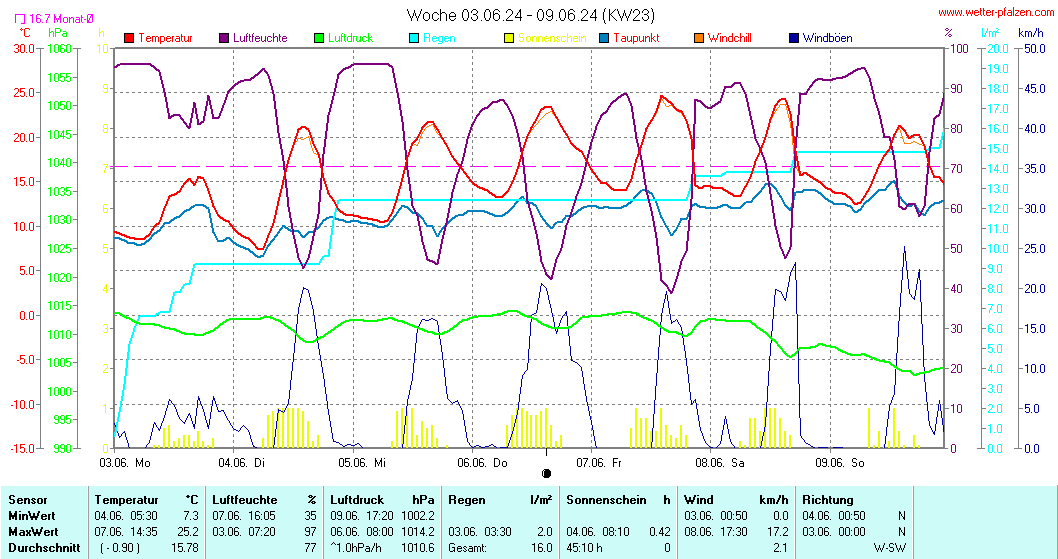Click the W-SW wind direction value
Screen dimensions: 1058x559
click(x=889, y=548)
